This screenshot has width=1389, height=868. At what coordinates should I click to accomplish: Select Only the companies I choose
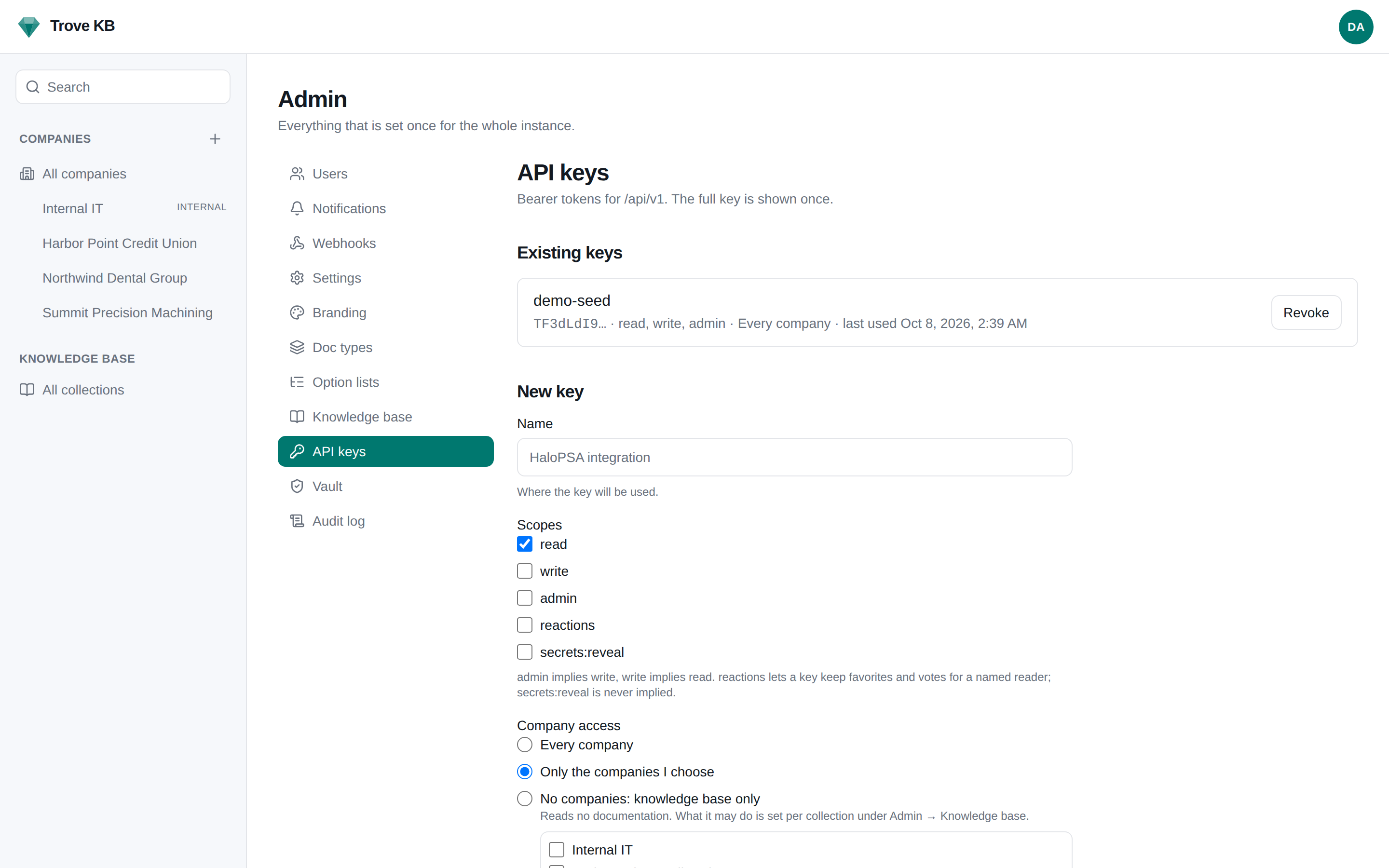(x=525, y=772)
